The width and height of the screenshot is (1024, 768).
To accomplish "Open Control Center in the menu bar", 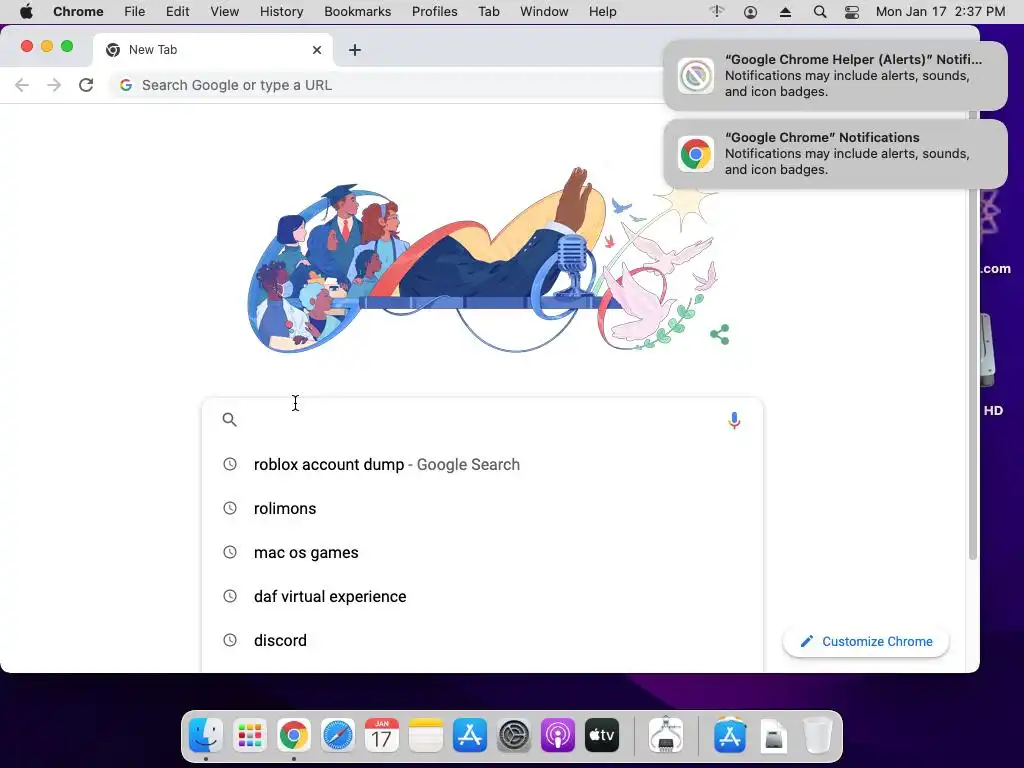I will (x=852, y=11).
